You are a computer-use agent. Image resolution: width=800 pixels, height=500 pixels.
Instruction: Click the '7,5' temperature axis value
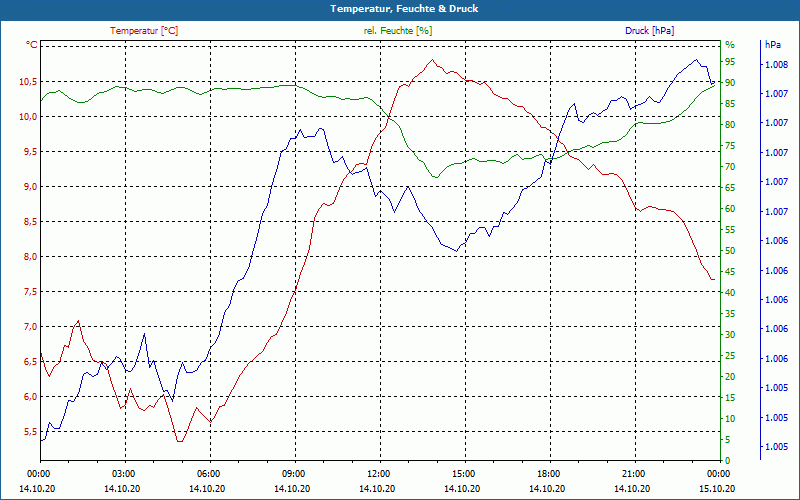31,292
